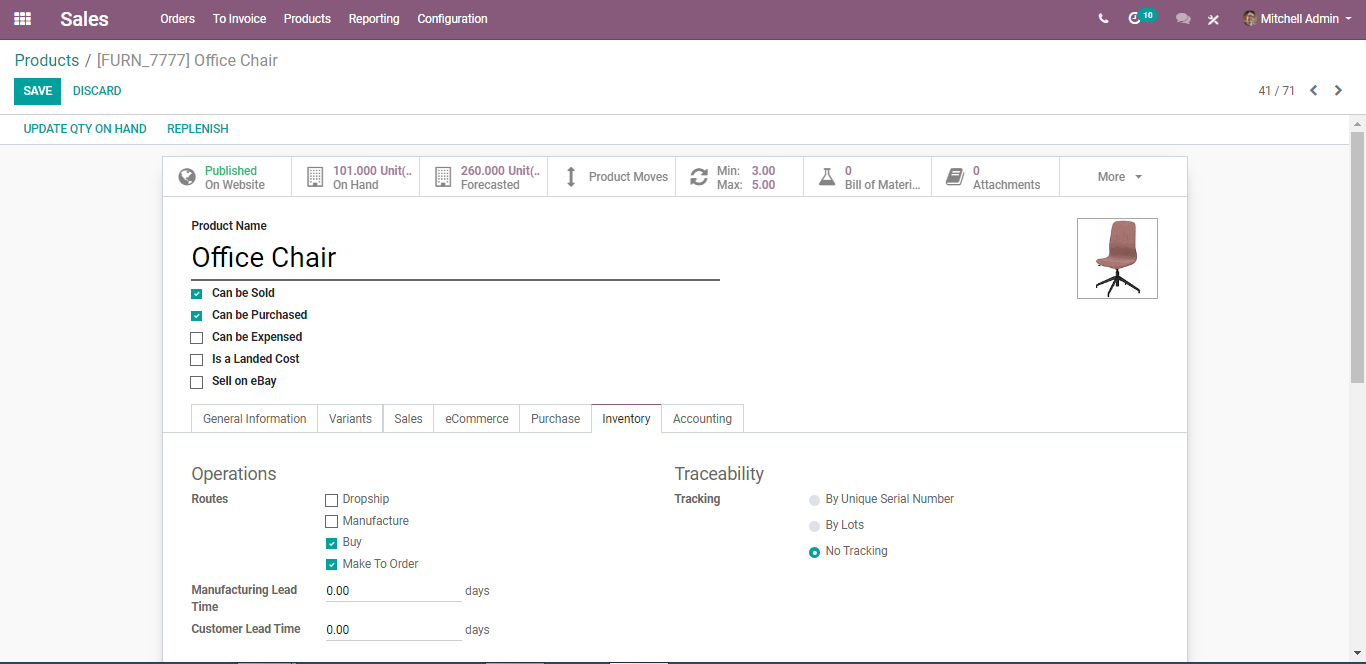Click the Published On Website globe button
The image size is (1366, 664).
228,177
